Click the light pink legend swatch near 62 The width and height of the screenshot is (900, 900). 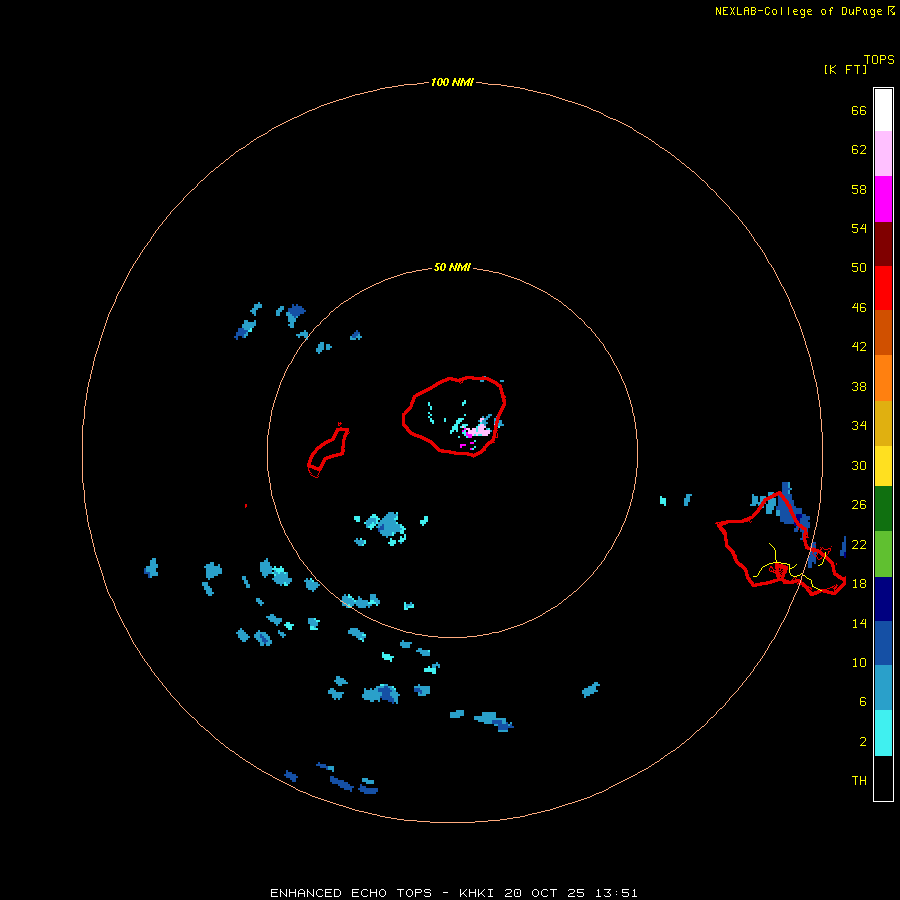(x=883, y=154)
